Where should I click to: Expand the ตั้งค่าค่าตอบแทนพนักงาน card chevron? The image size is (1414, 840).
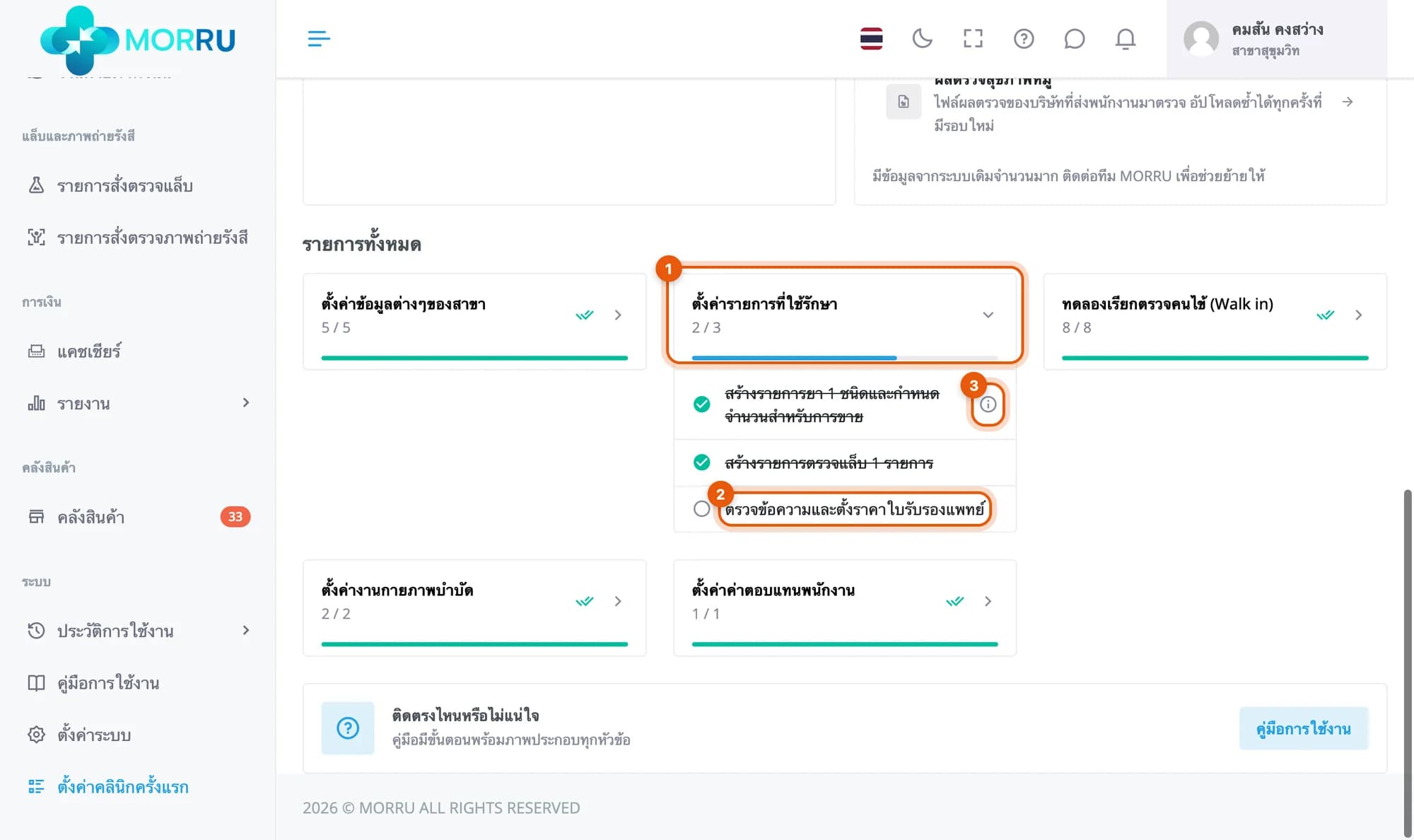988,601
